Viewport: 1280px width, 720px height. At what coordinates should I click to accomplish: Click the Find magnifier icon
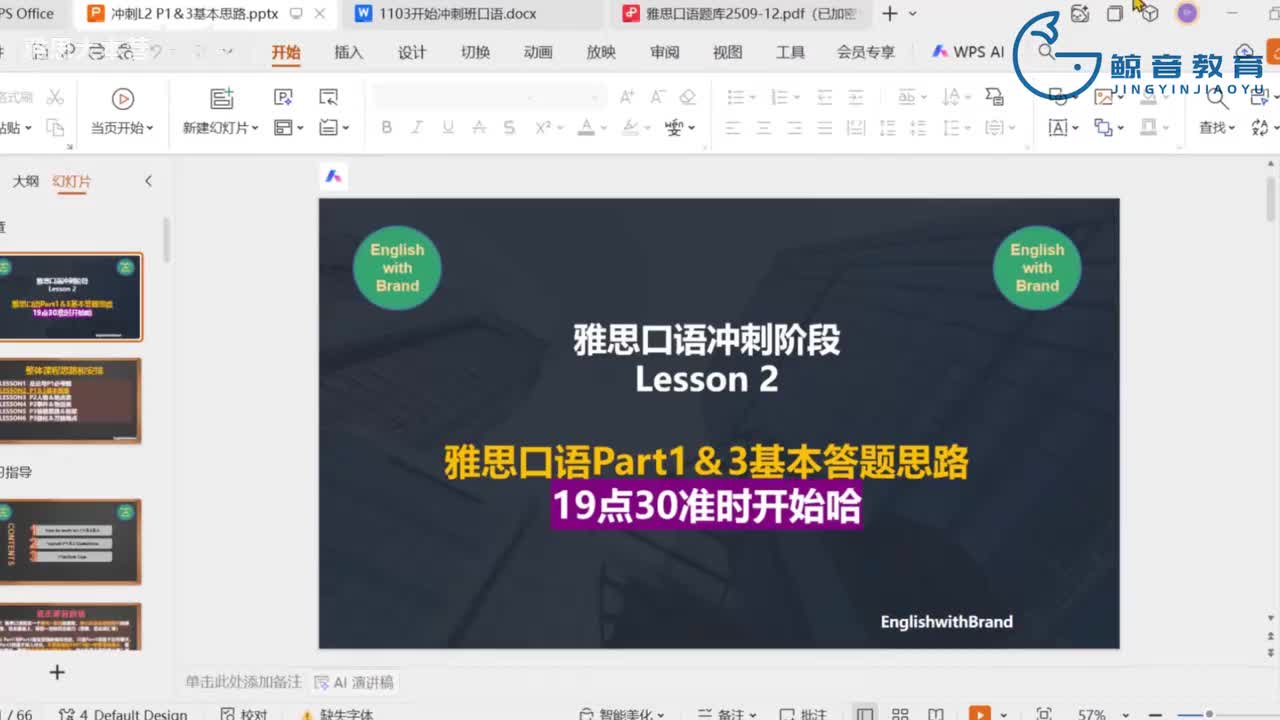coord(1217,98)
